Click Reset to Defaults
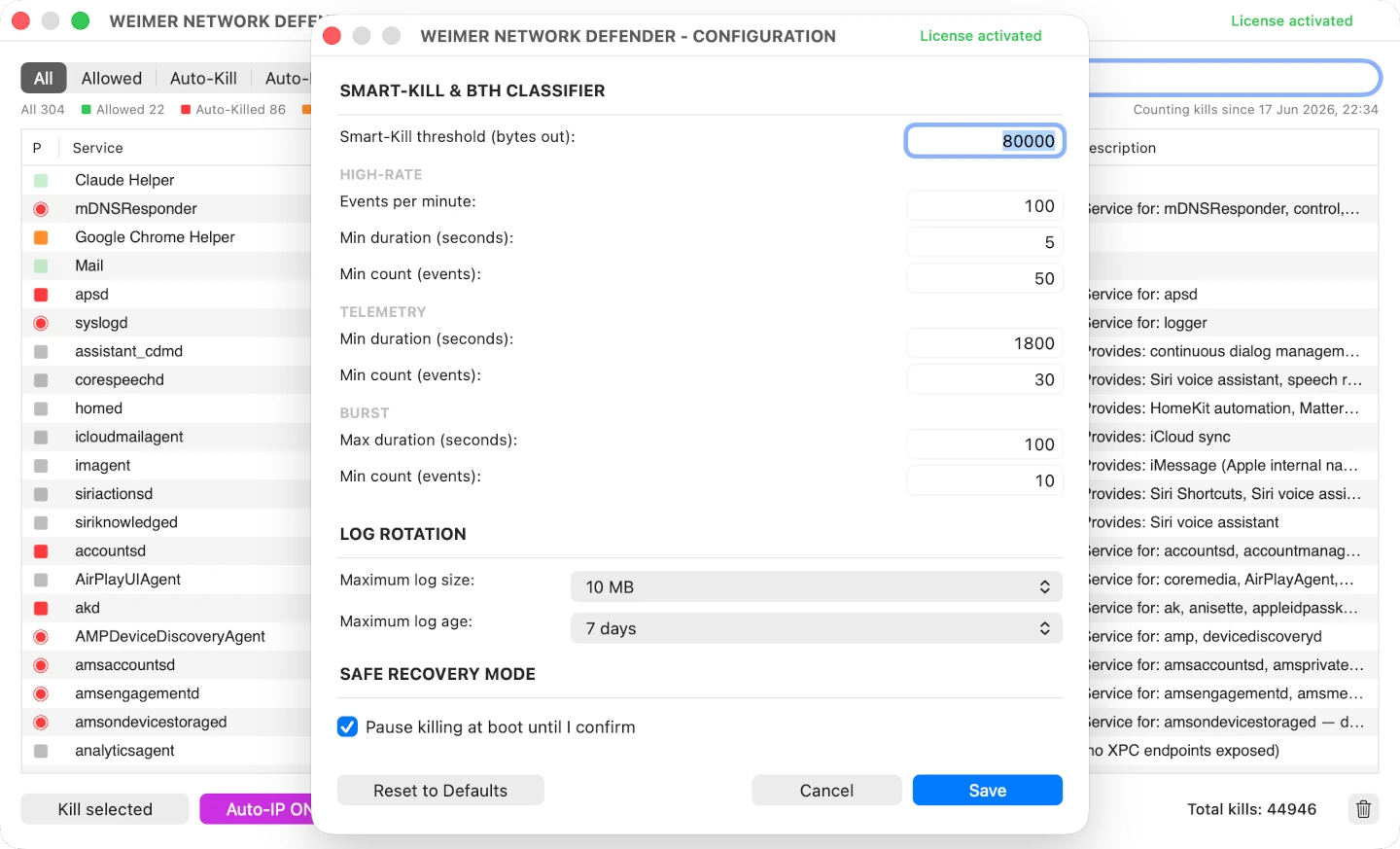The image size is (1400, 849). point(440,790)
